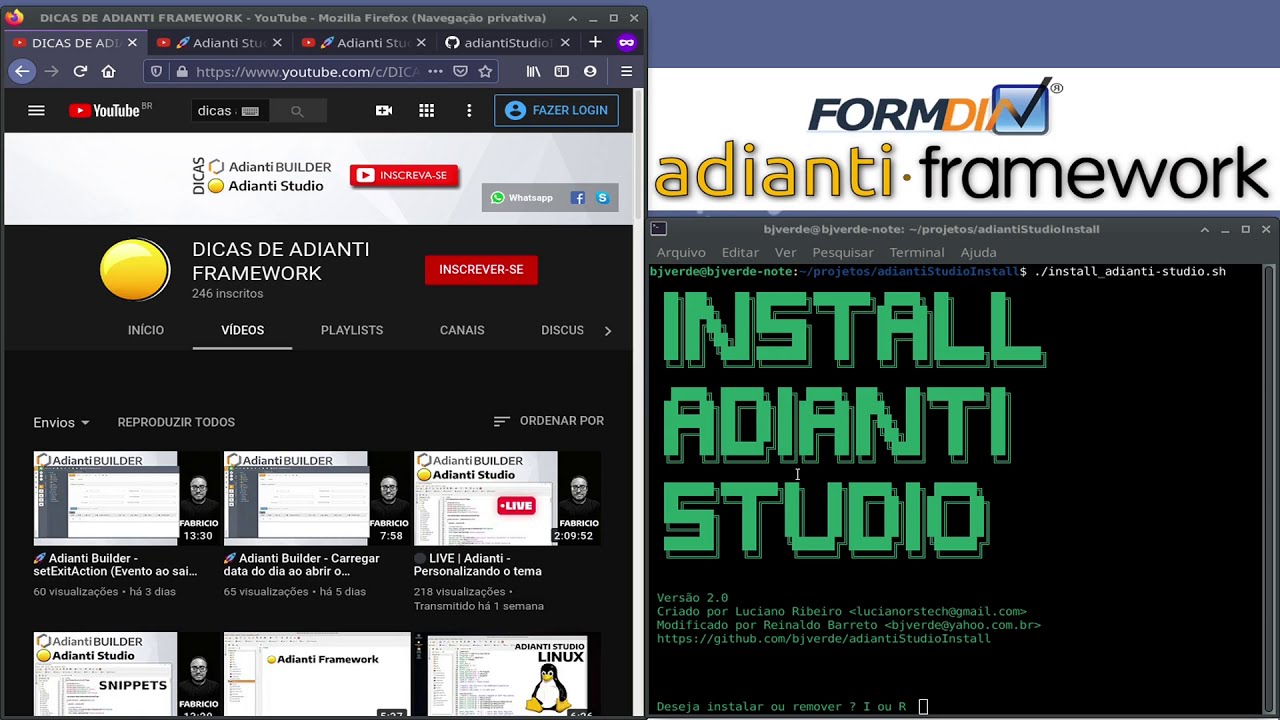Open terminal Arquivo menu

tap(681, 252)
